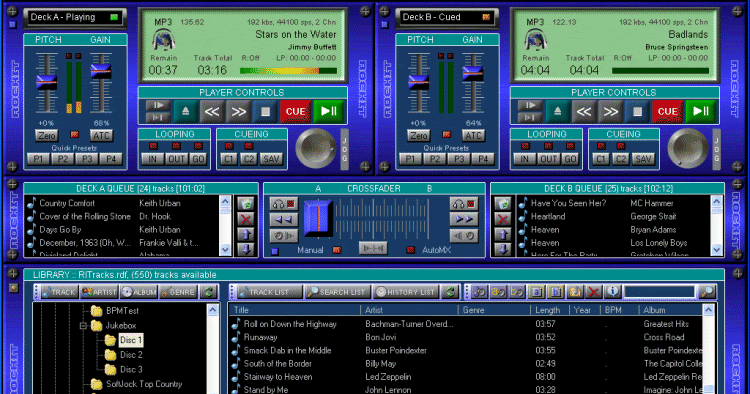Viewport: 750px width, 394px height.
Task: Click the double left arrow crossfader button
Action: click(x=284, y=220)
